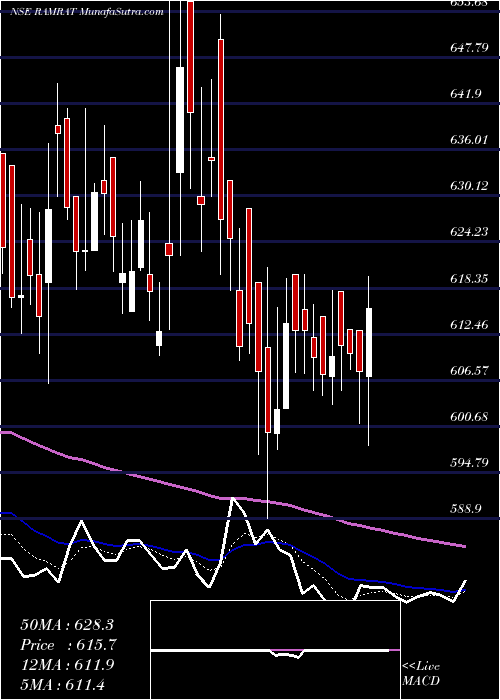Viewport: 500px width, 700px height.
Task: Click the 636.01 price level label
Action: (x=469, y=140)
